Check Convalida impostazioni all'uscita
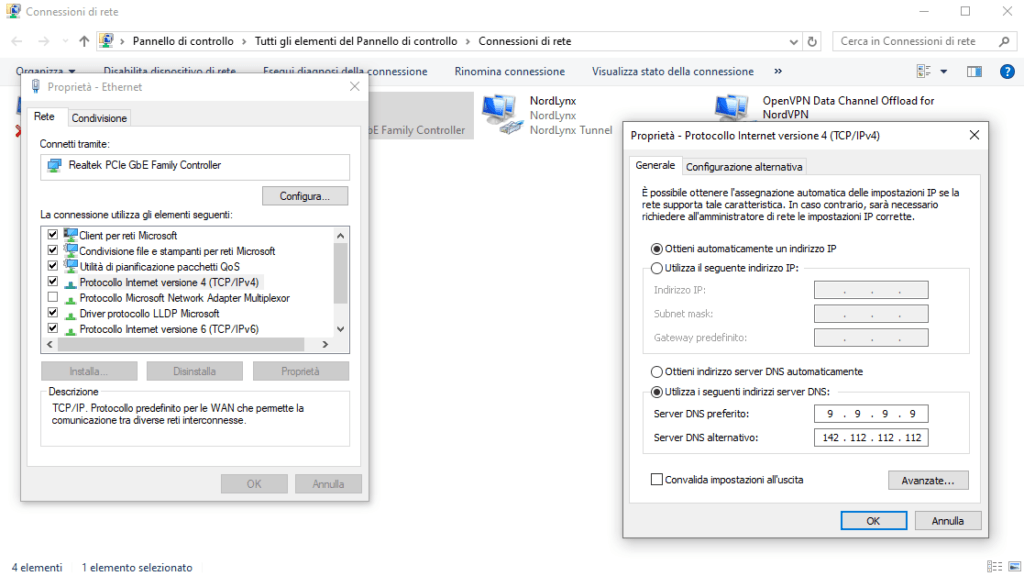This screenshot has height=576, width=1024. pyautogui.click(x=657, y=479)
